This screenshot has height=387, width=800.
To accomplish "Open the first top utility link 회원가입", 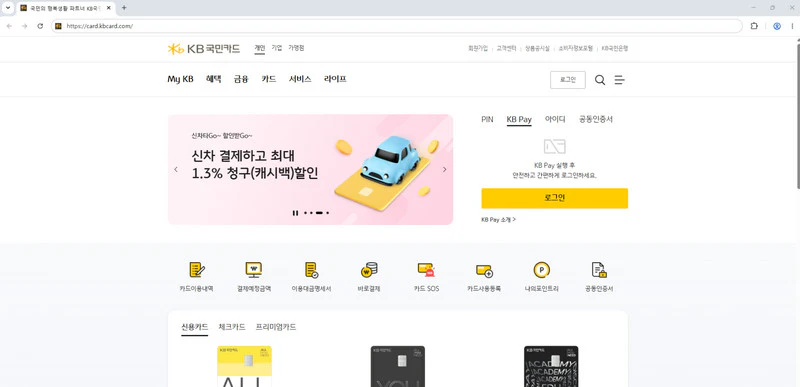I will [x=478, y=48].
